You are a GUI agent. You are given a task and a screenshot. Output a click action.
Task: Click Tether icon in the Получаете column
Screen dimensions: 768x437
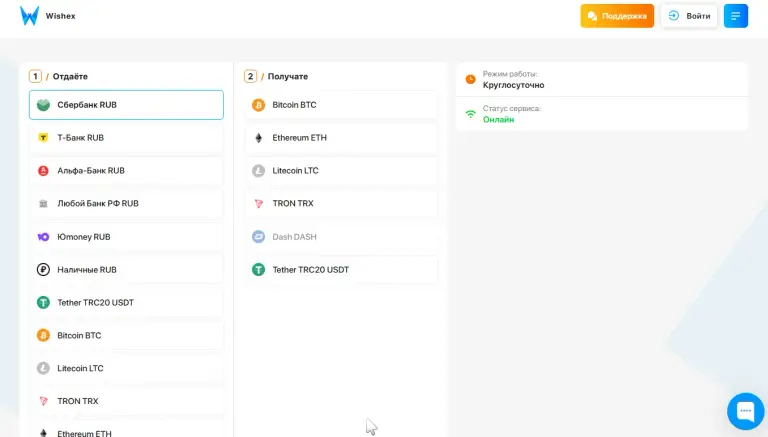click(x=258, y=269)
